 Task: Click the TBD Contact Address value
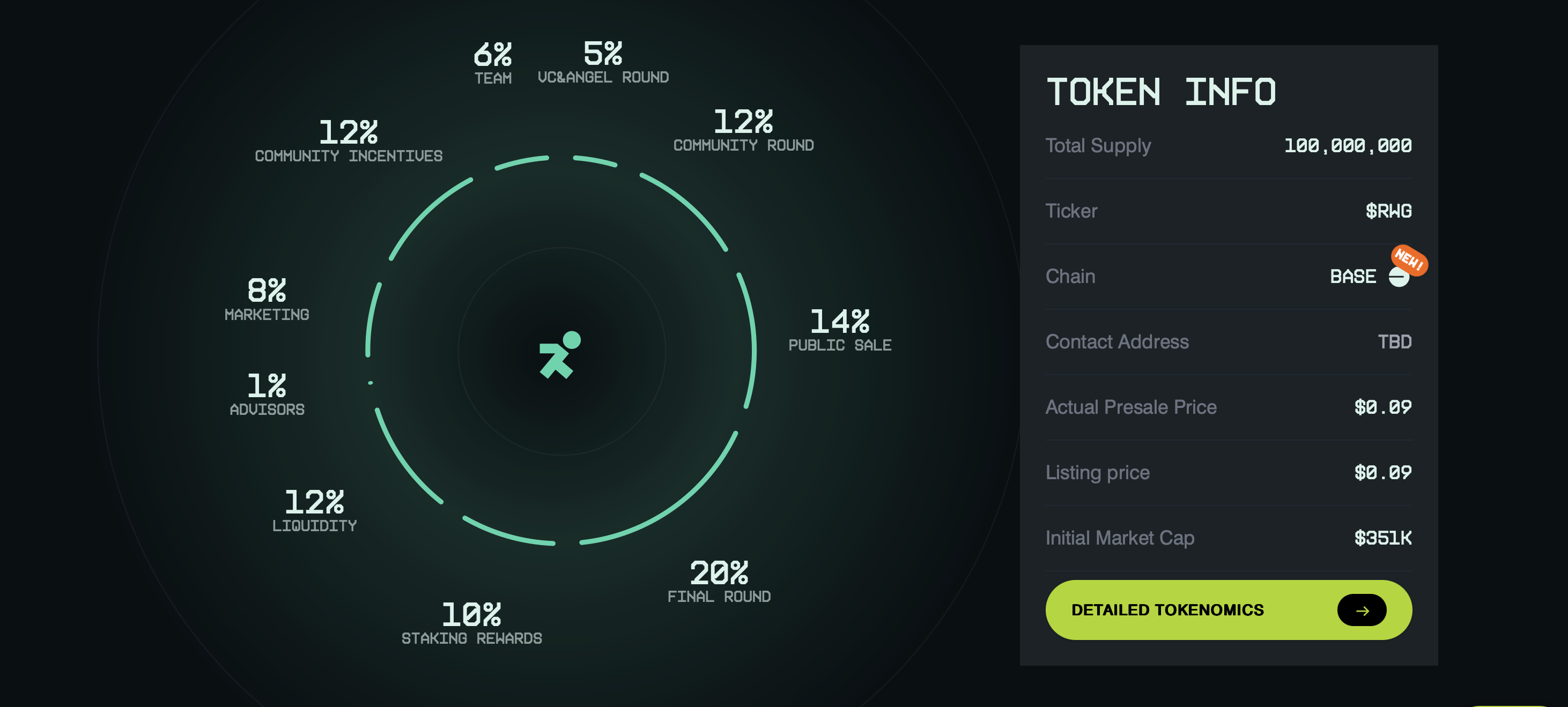(x=1394, y=342)
